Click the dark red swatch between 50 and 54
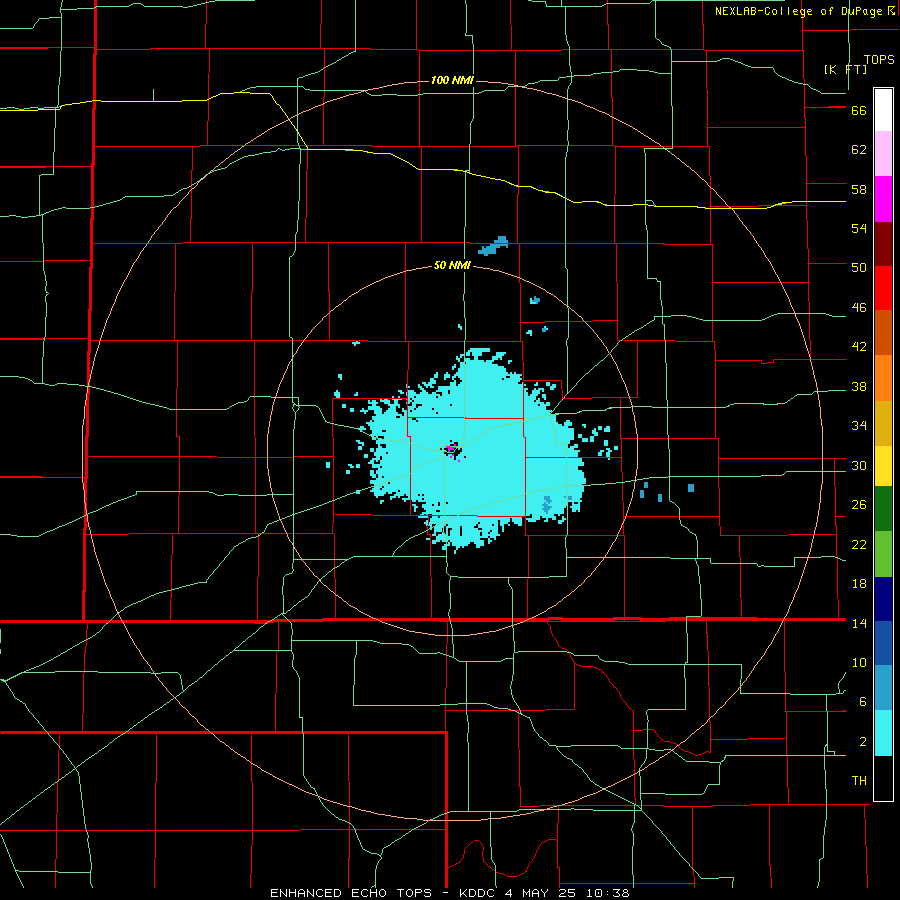This screenshot has width=900, height=900. click(883, 243)
